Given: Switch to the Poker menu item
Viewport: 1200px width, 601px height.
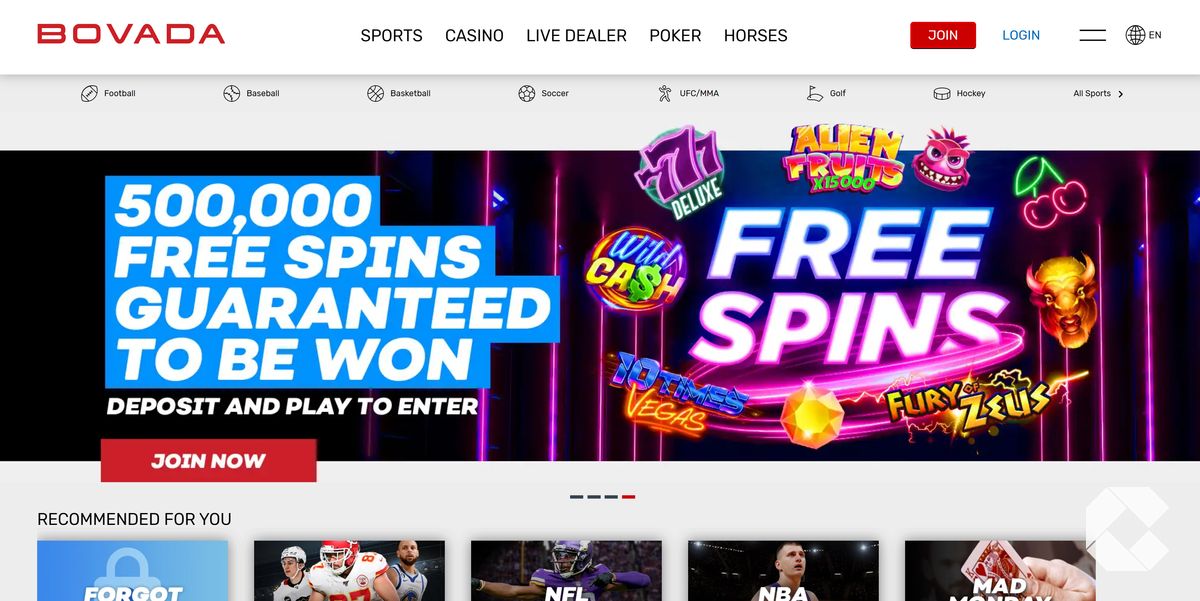Looking at the screenshot, I should (x=675, y=35).
